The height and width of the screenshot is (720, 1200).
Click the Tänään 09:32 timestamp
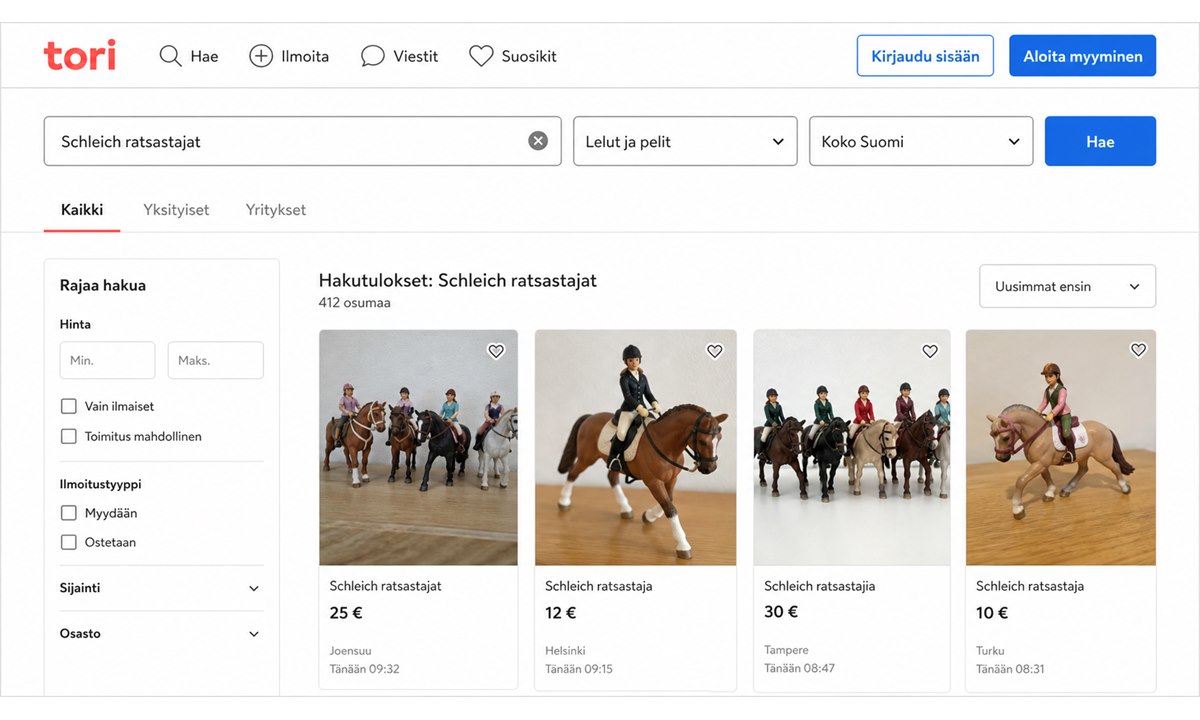click(x=365, y=669)
